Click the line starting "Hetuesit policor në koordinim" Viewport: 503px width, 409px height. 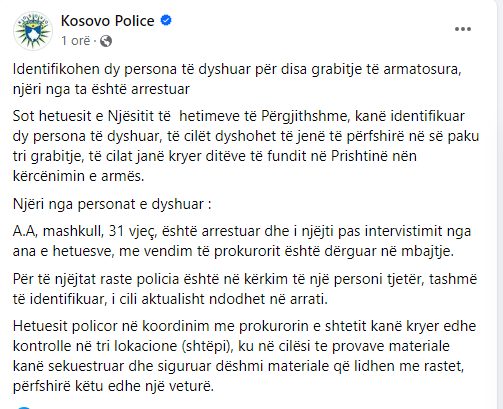tap(244, 326)
